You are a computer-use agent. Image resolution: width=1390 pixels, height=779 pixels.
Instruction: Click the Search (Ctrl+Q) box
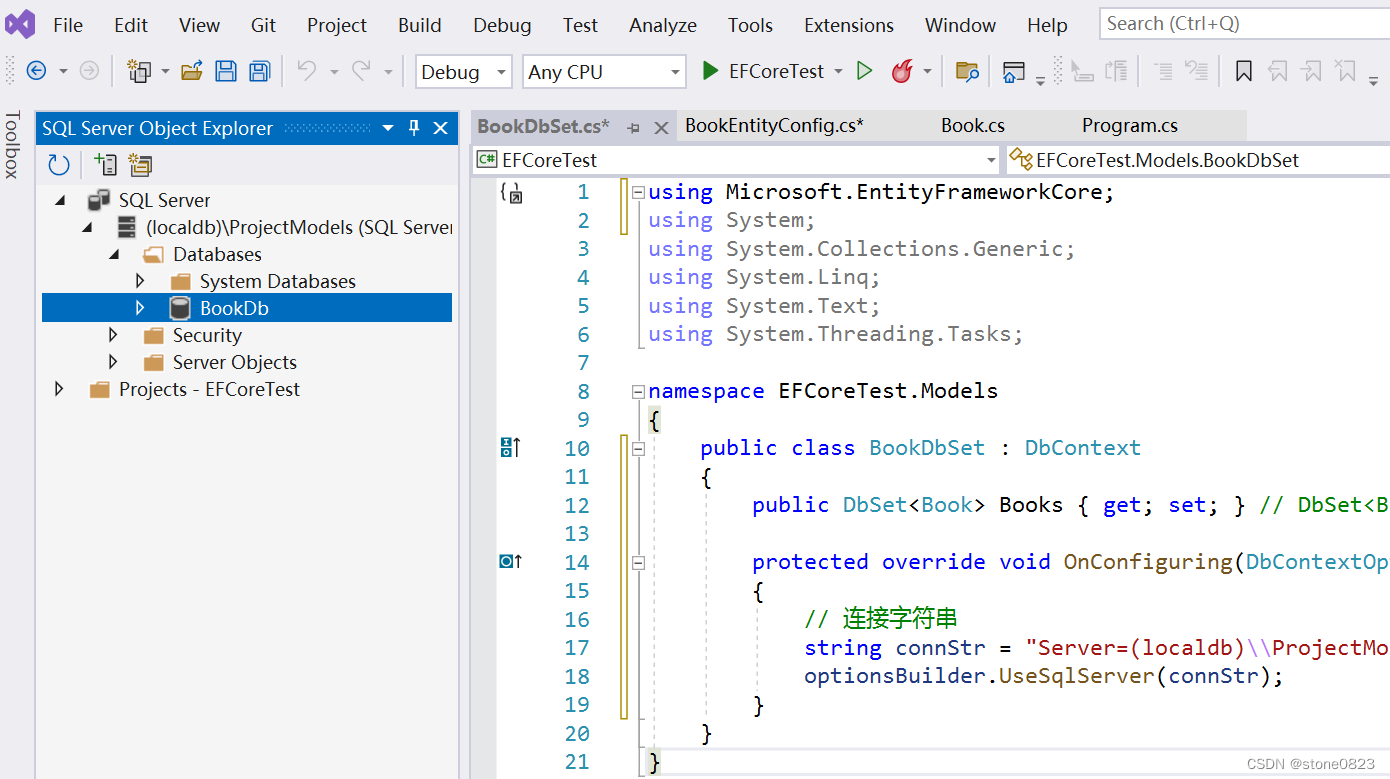(1243, 24)
